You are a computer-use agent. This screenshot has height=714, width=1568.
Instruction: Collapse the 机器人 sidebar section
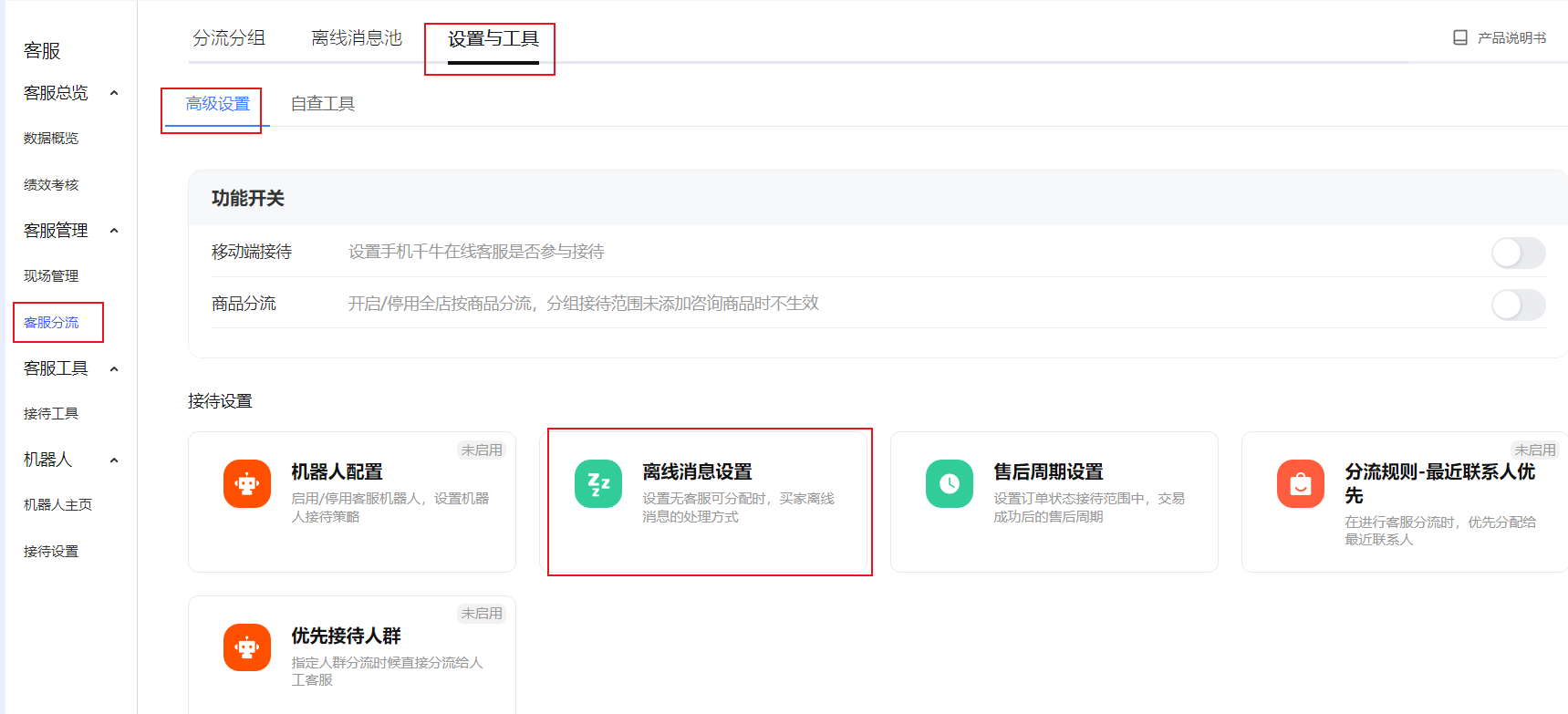(x=114, y=460)
